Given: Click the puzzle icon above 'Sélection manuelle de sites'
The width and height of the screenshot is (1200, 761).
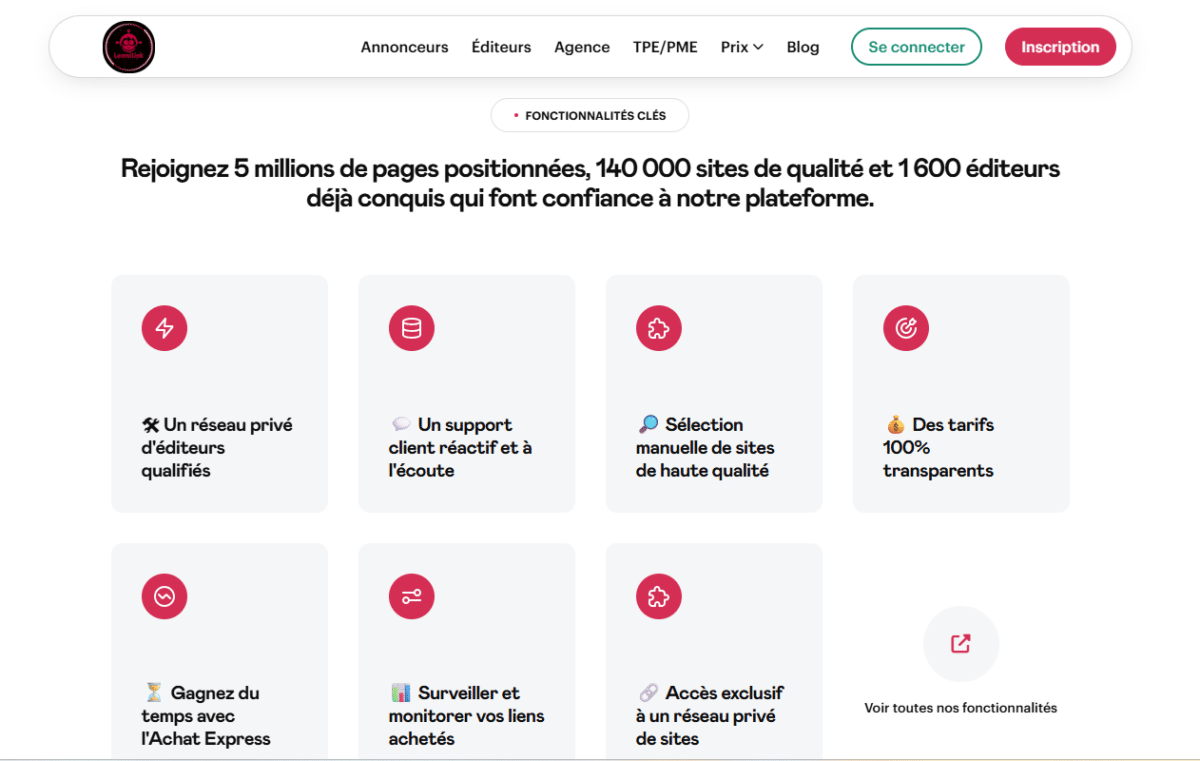Looking at the screenshot, I should click(659, 328).
